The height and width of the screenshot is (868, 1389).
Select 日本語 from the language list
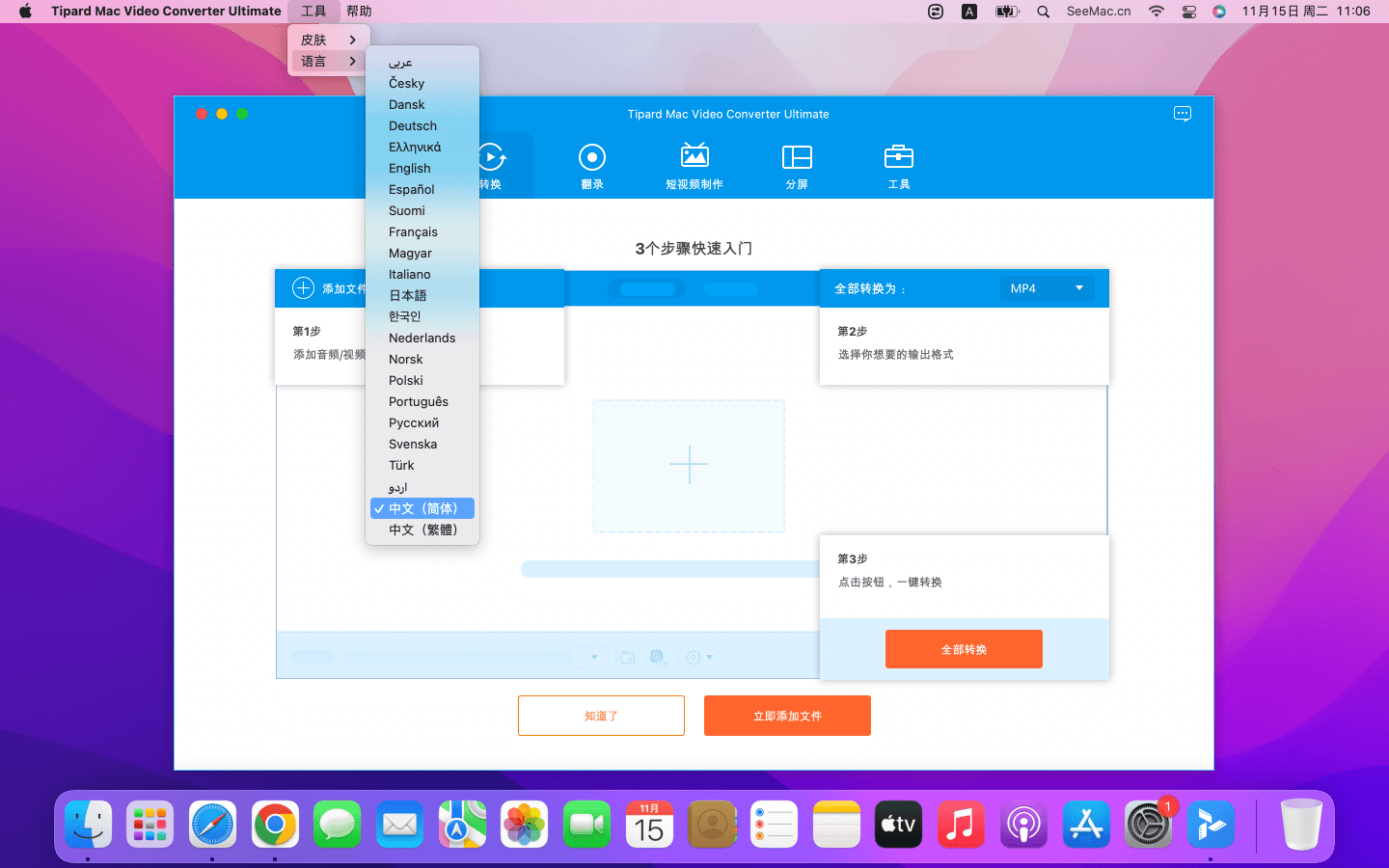[408, 296]
